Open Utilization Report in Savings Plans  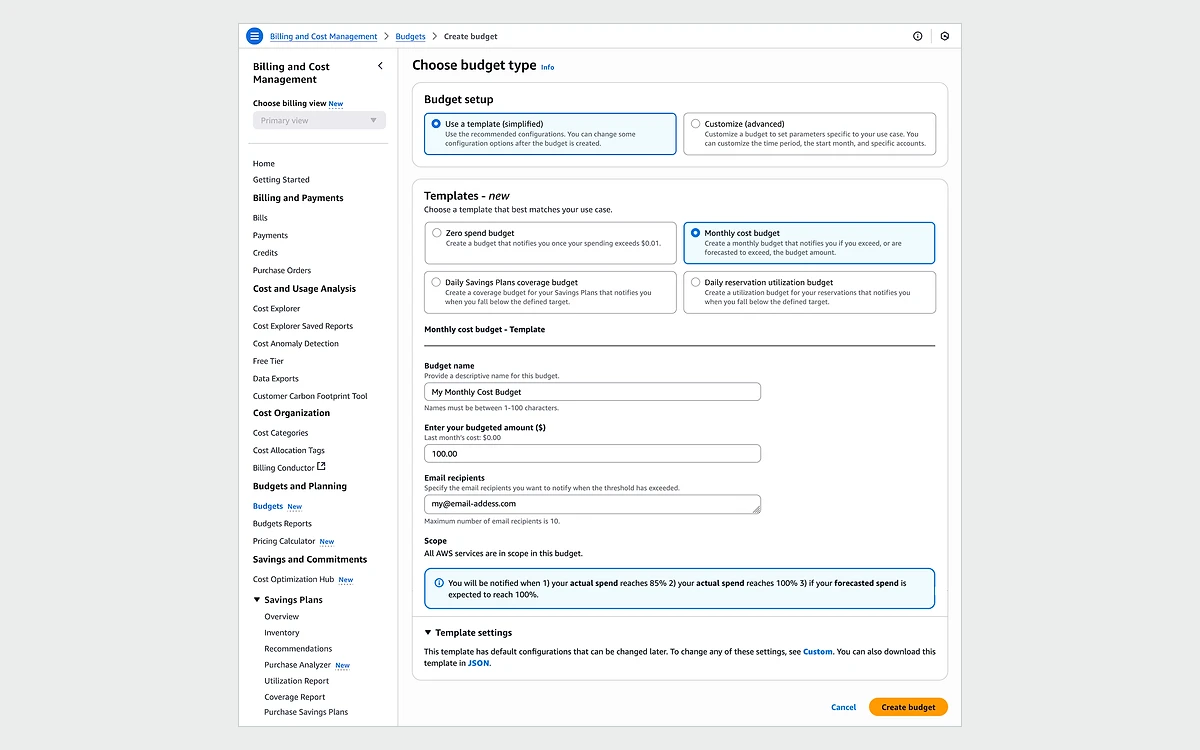295,680
